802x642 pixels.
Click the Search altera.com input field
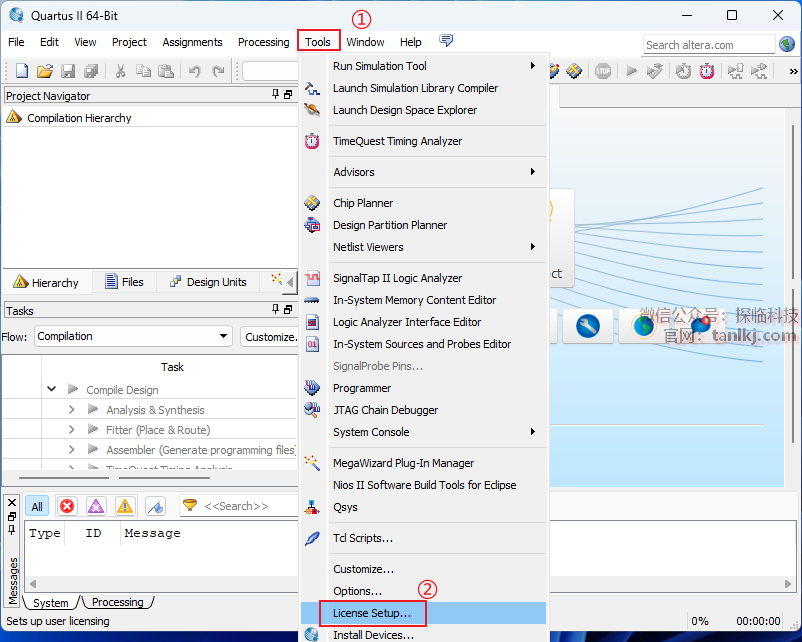point(709,44)
